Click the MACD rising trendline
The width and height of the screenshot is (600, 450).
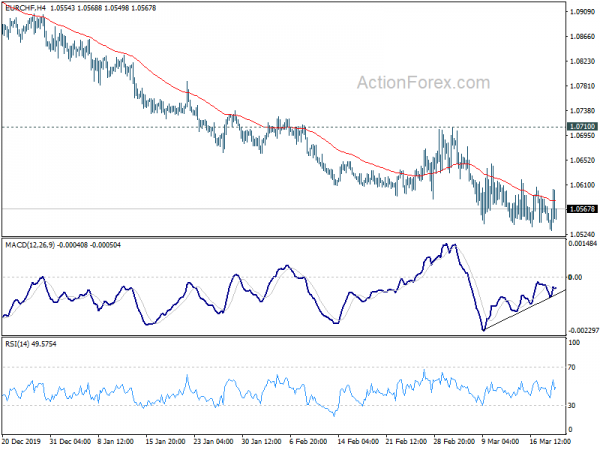pos(524,310)
